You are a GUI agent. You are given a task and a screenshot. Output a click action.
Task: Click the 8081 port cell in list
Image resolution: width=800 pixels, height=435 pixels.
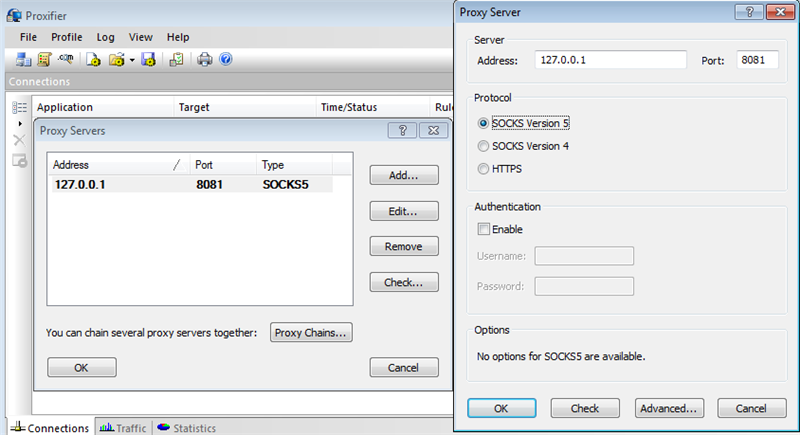click(x=209, y=184)
